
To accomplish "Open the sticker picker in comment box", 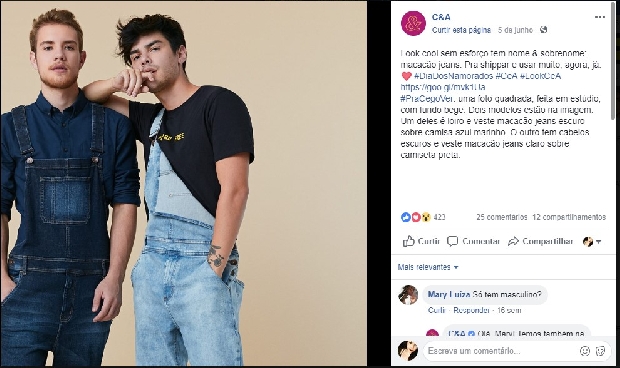I will (600, 351).
